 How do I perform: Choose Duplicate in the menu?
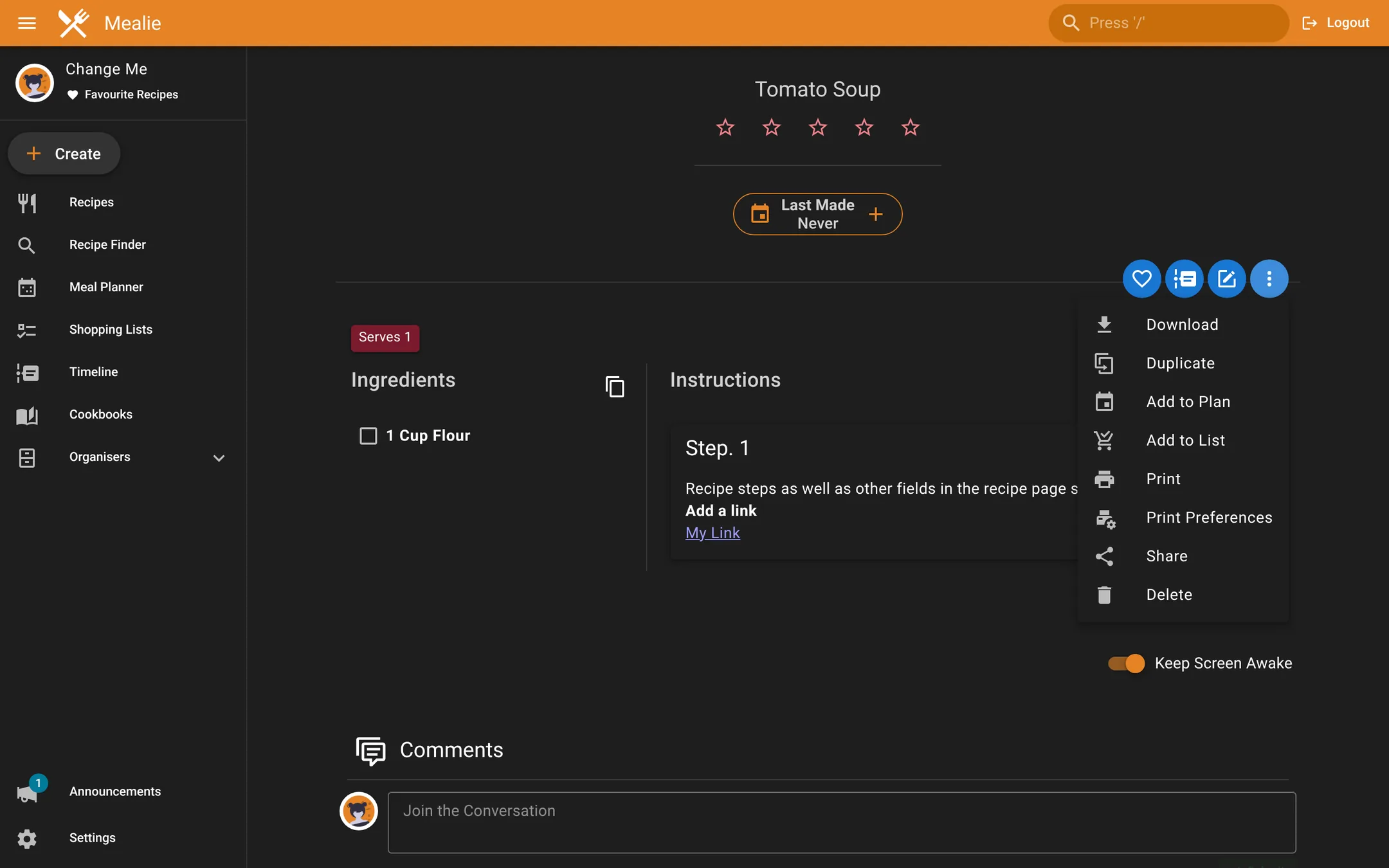click(1183, 363)
